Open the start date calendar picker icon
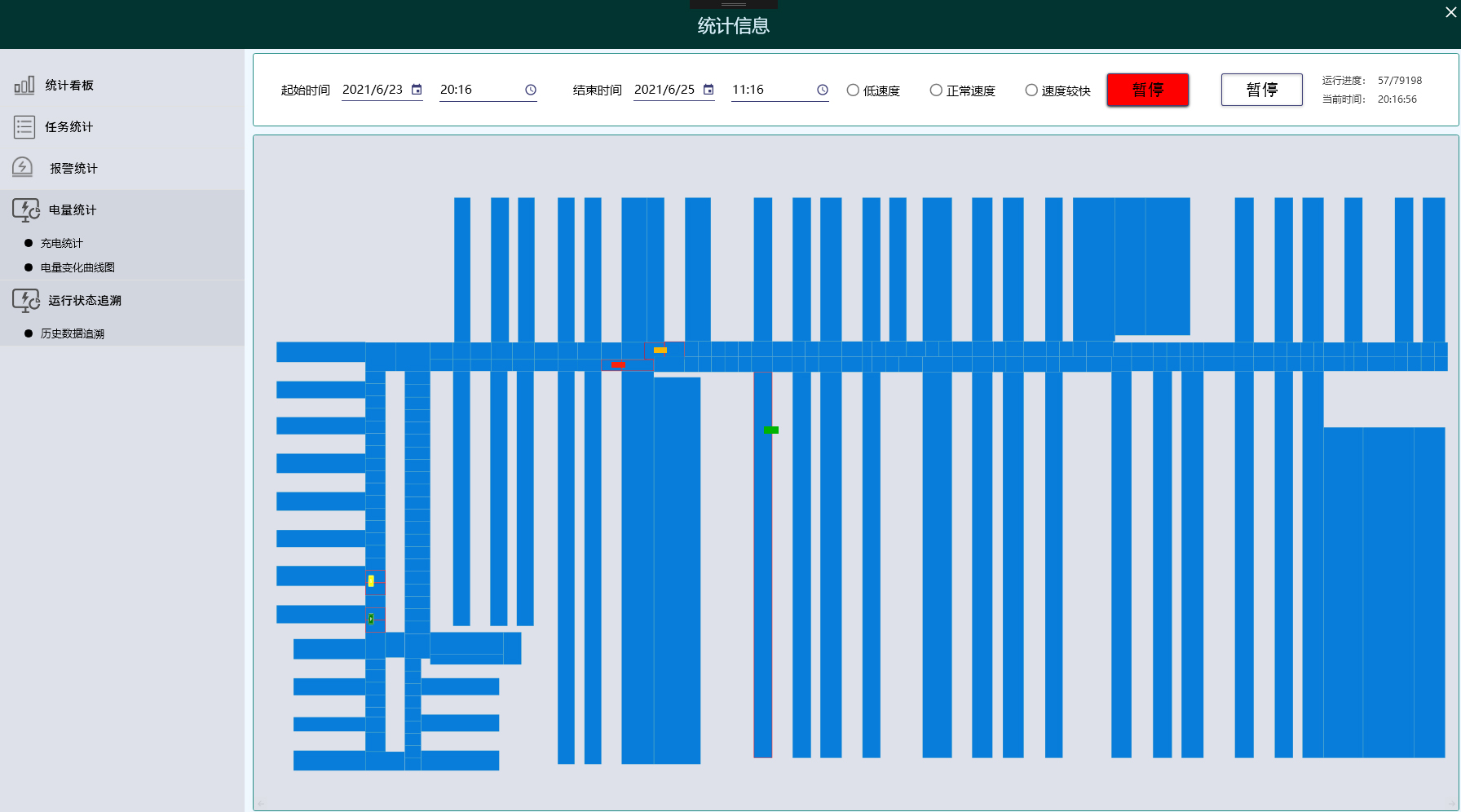Viewport: 1461px width, 812px height. coord(417,90)
